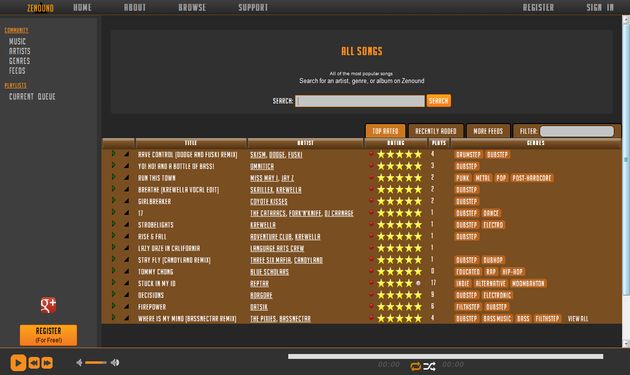Open Artists in the sidebar

pos(20,51)
